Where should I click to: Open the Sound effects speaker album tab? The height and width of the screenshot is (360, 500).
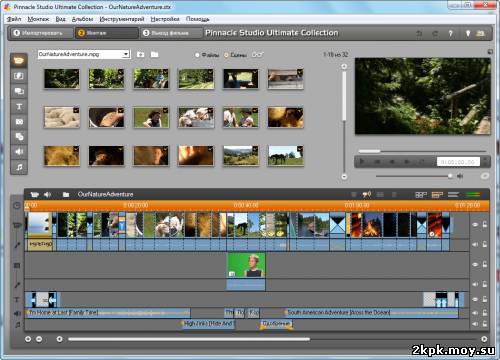pos(19,152)
